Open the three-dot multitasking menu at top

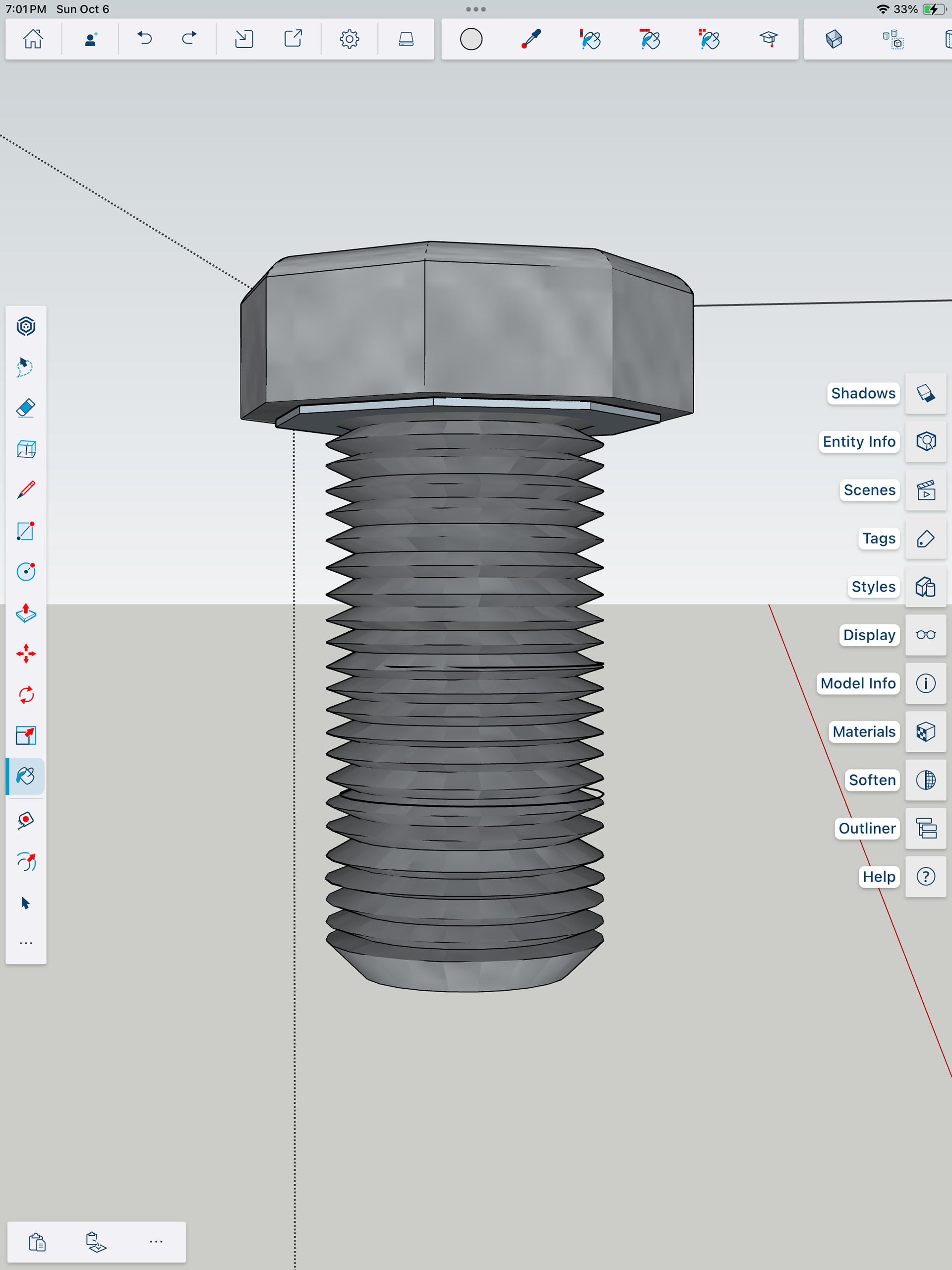tap(476, 9)
